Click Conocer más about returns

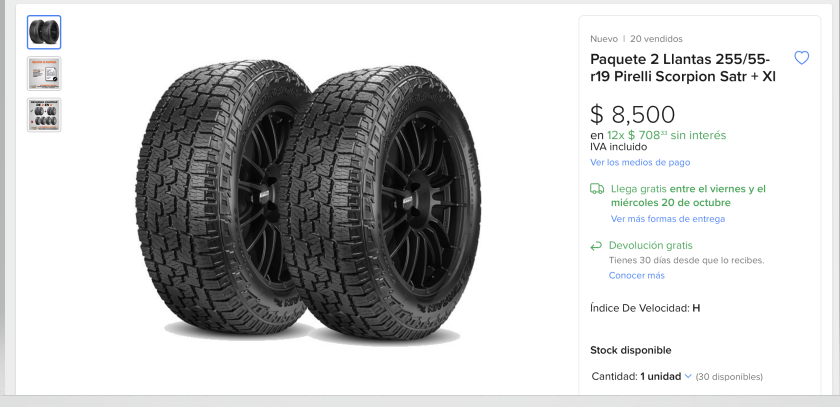point(636,275)
